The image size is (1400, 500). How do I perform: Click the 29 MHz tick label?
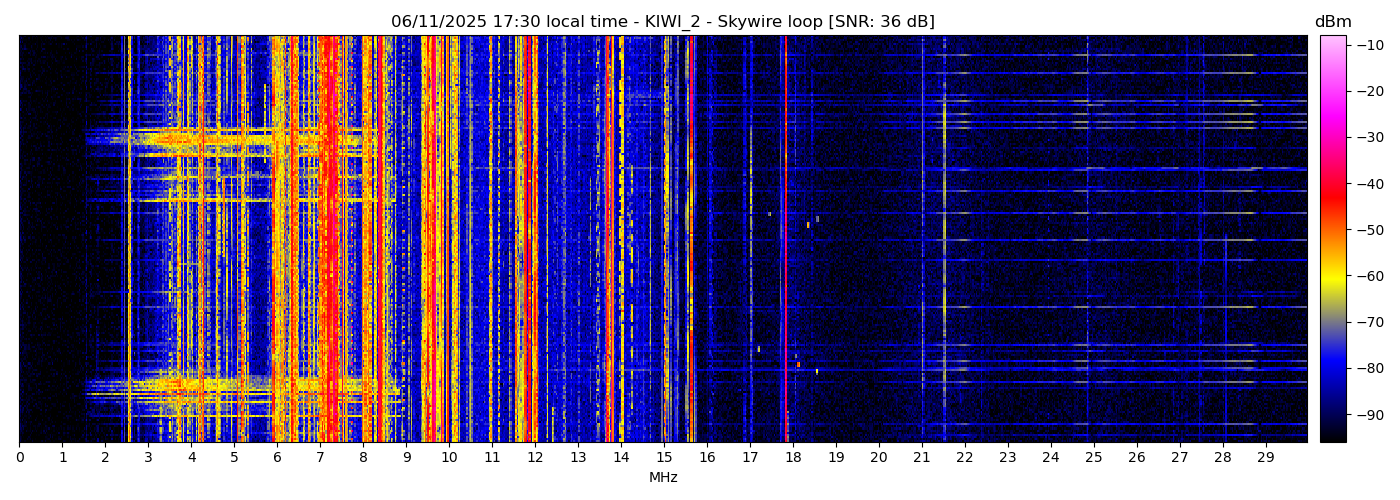point(1265,457)
